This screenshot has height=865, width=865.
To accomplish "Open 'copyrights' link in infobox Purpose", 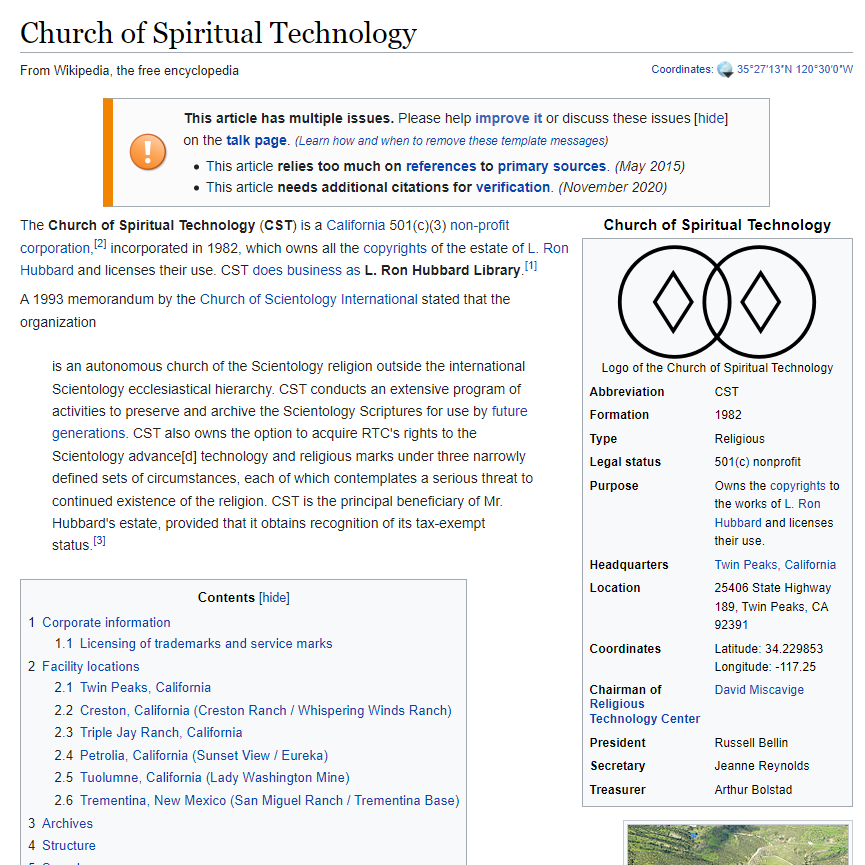I will pos(798,486).
